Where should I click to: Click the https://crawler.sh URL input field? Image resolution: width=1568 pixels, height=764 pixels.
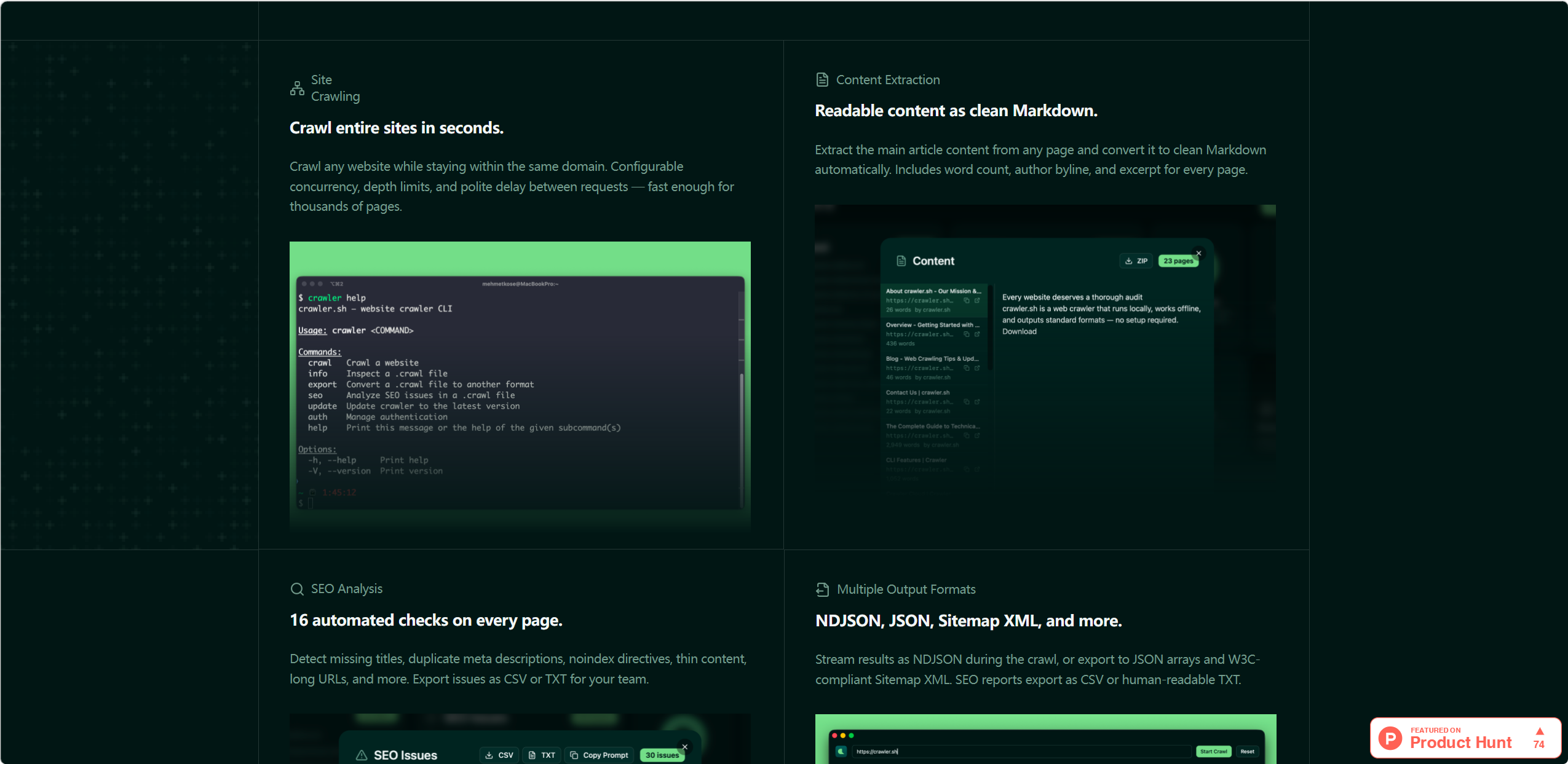[1021, 751]
